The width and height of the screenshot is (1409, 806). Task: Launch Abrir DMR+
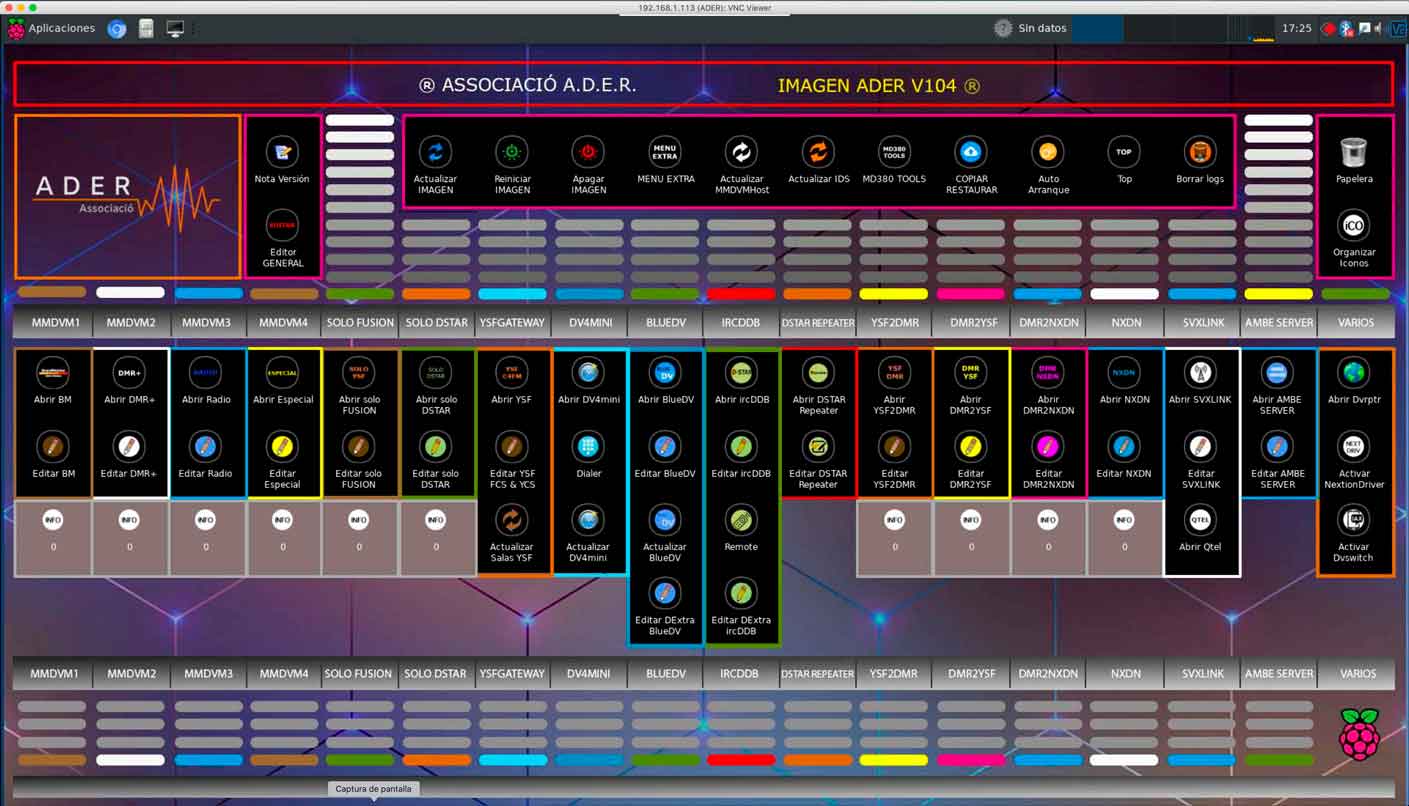tap(129, 373)
